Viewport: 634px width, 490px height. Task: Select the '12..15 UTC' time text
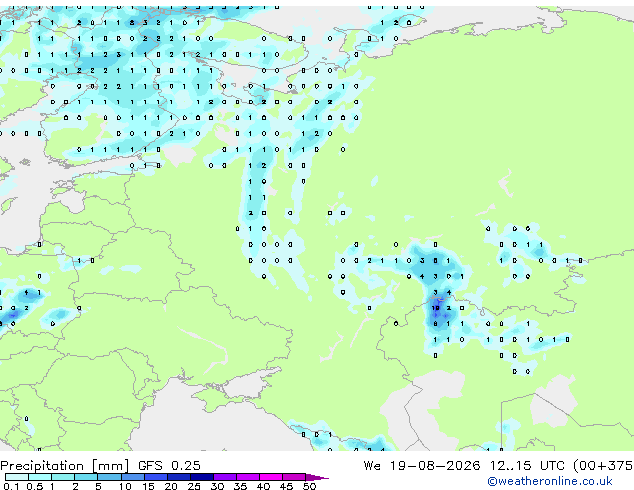527,466
